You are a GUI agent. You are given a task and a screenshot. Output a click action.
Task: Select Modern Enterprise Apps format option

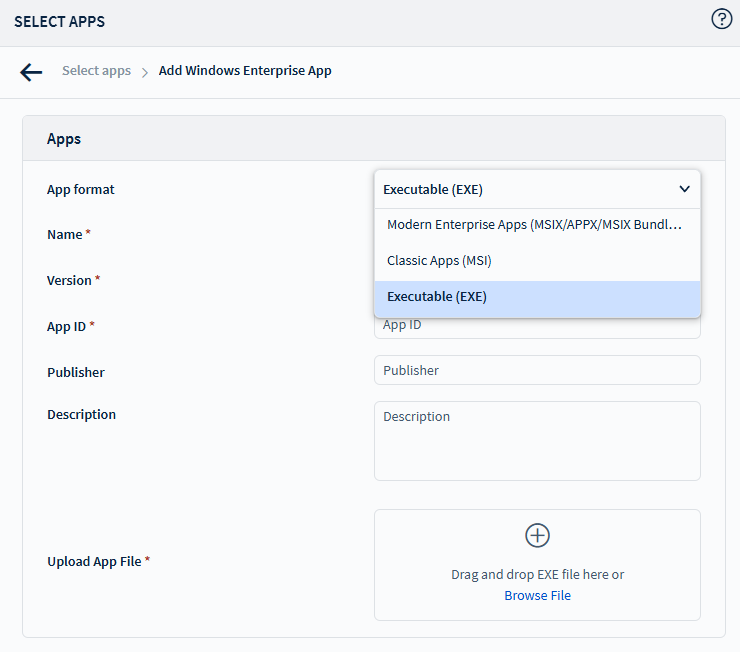tap(535, 225)
